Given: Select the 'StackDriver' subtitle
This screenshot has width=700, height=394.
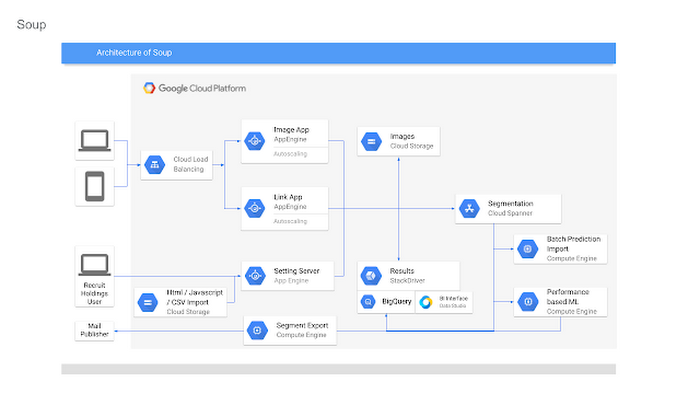Looking at the screenshot, I should point(407,281).
